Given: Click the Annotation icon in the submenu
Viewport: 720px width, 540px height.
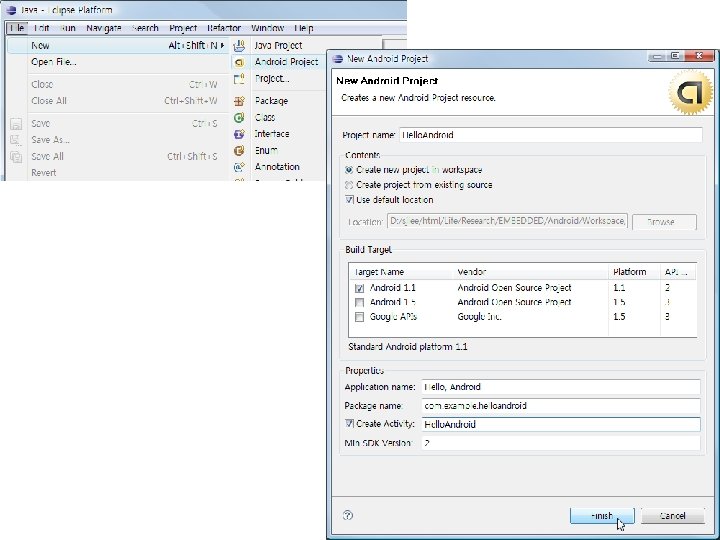Looking at the screenshot, I should 239,167.
